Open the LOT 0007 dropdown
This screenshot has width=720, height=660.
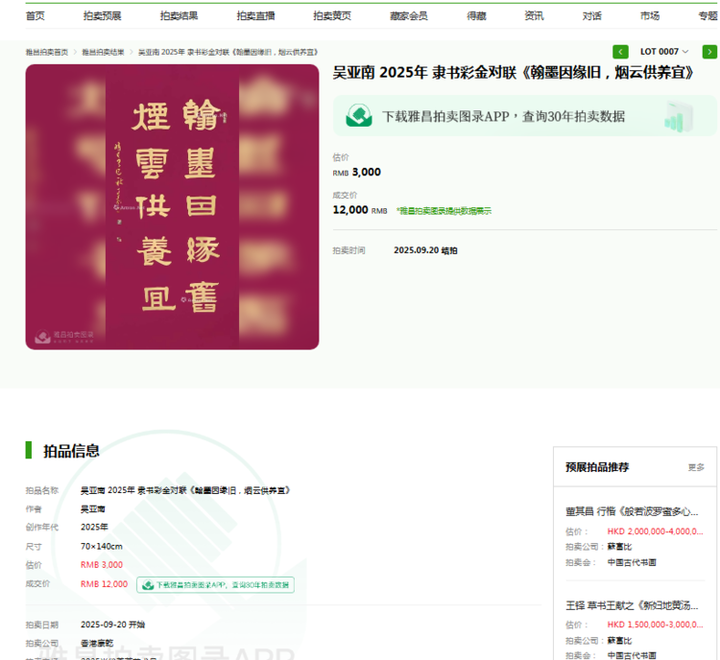(x=664, y=52)
